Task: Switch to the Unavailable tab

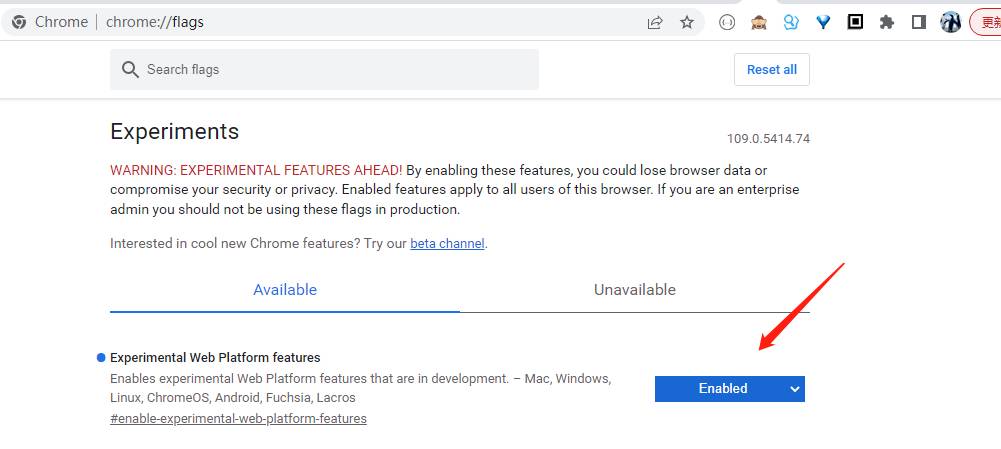Action: (x=635, y=290)
